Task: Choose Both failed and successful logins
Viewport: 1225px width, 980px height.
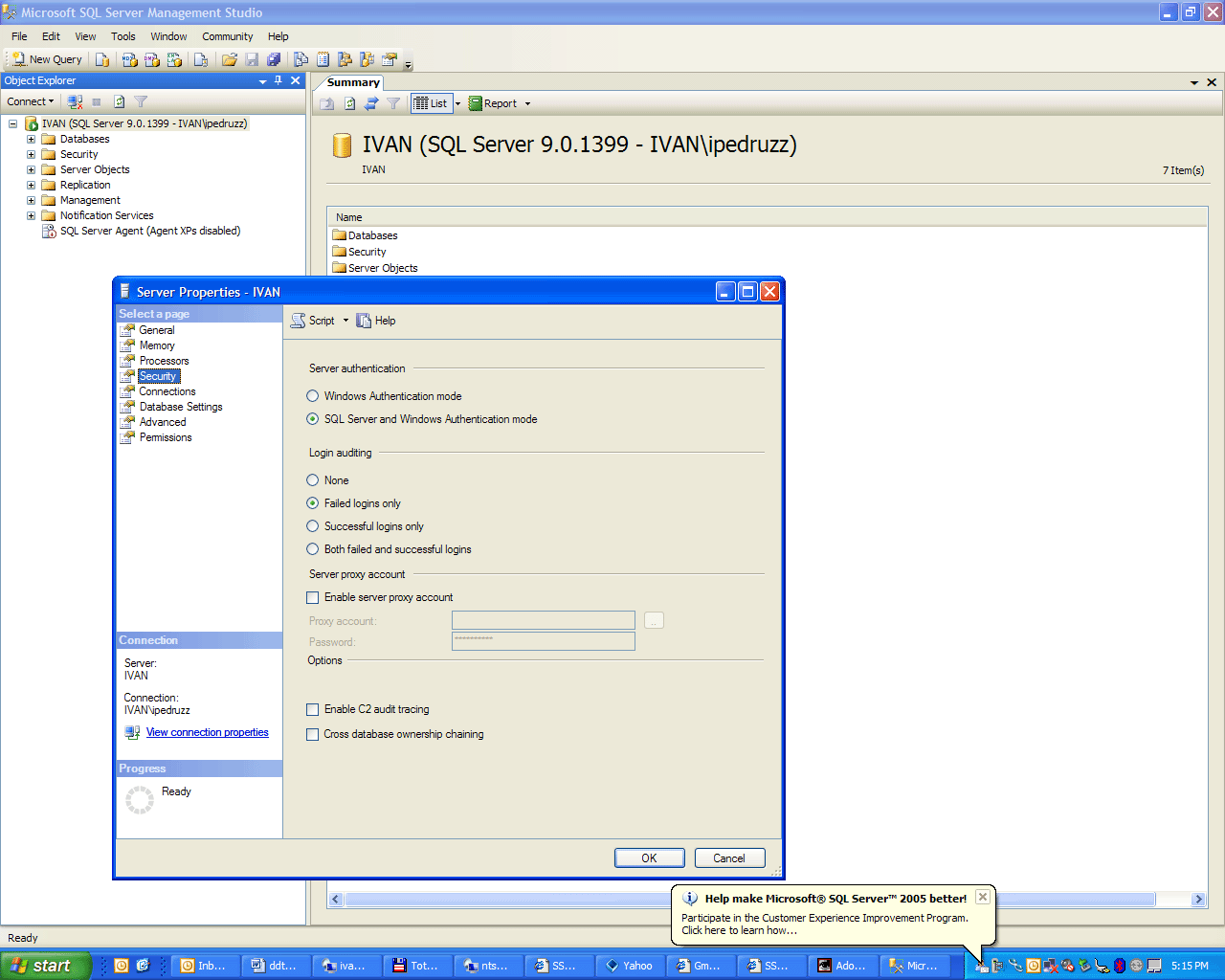Action: (312, 549)
